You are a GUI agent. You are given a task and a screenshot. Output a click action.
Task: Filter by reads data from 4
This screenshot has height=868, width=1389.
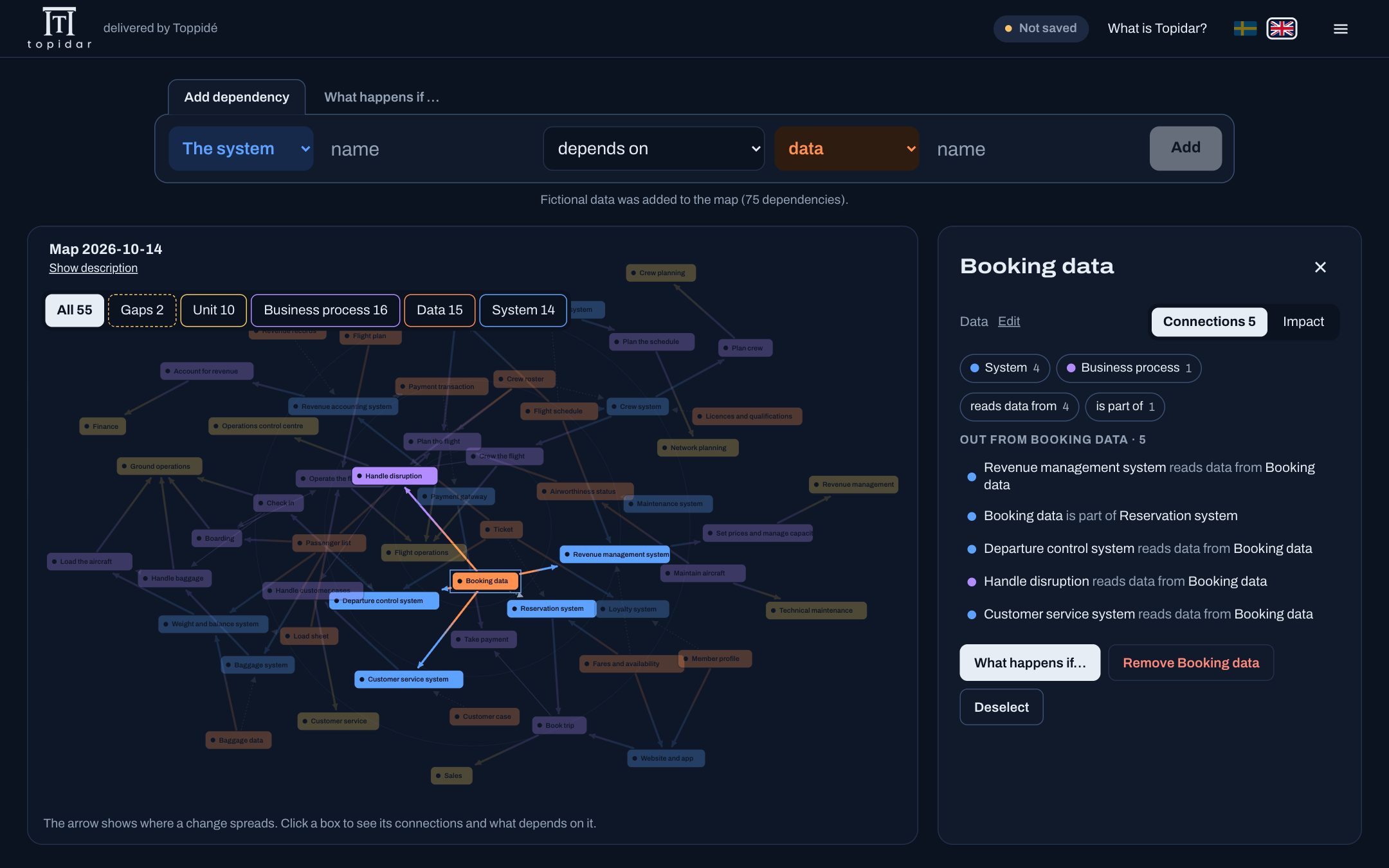(x=1019, y=406)
